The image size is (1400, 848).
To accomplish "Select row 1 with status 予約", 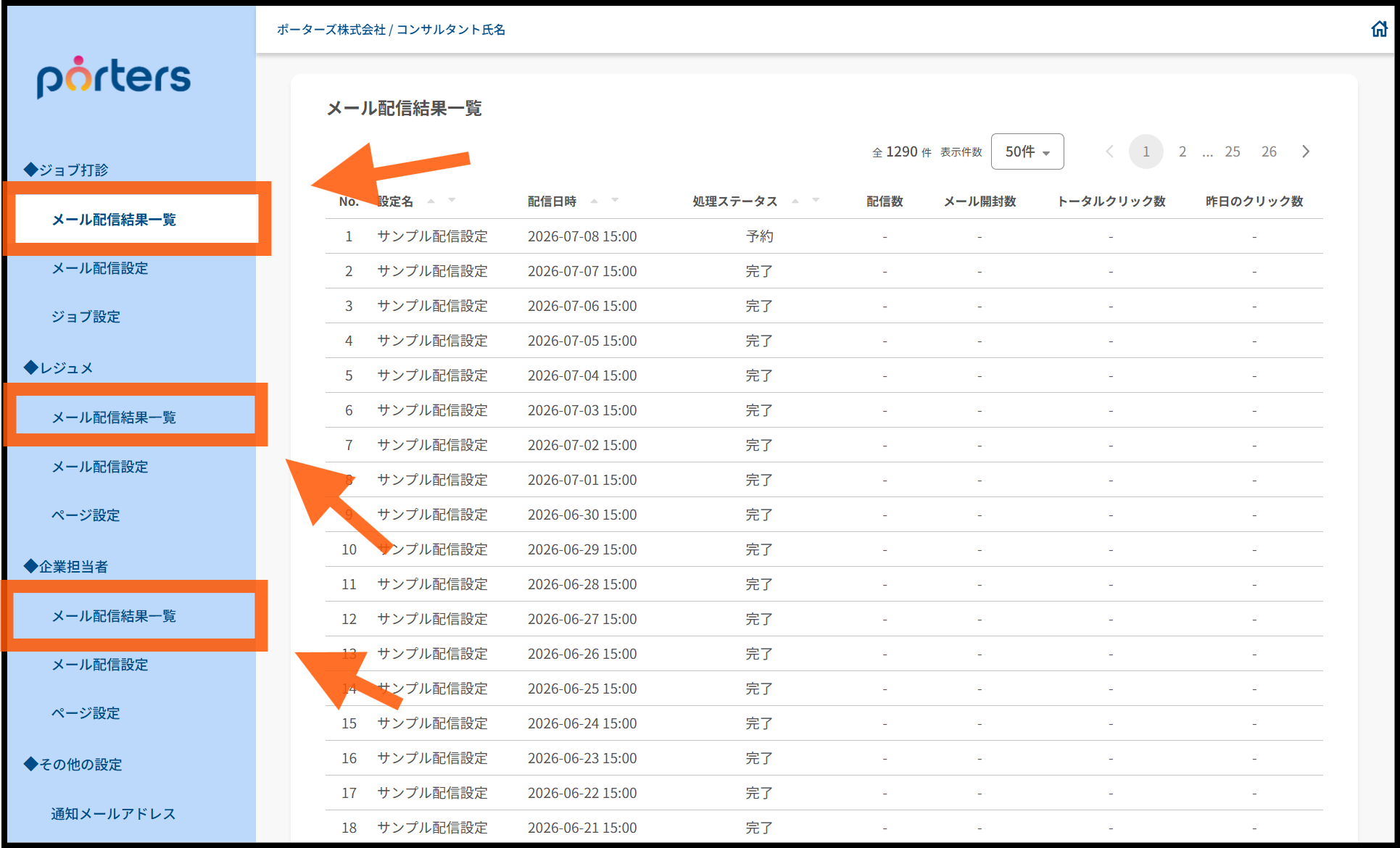I will (824, 236).
